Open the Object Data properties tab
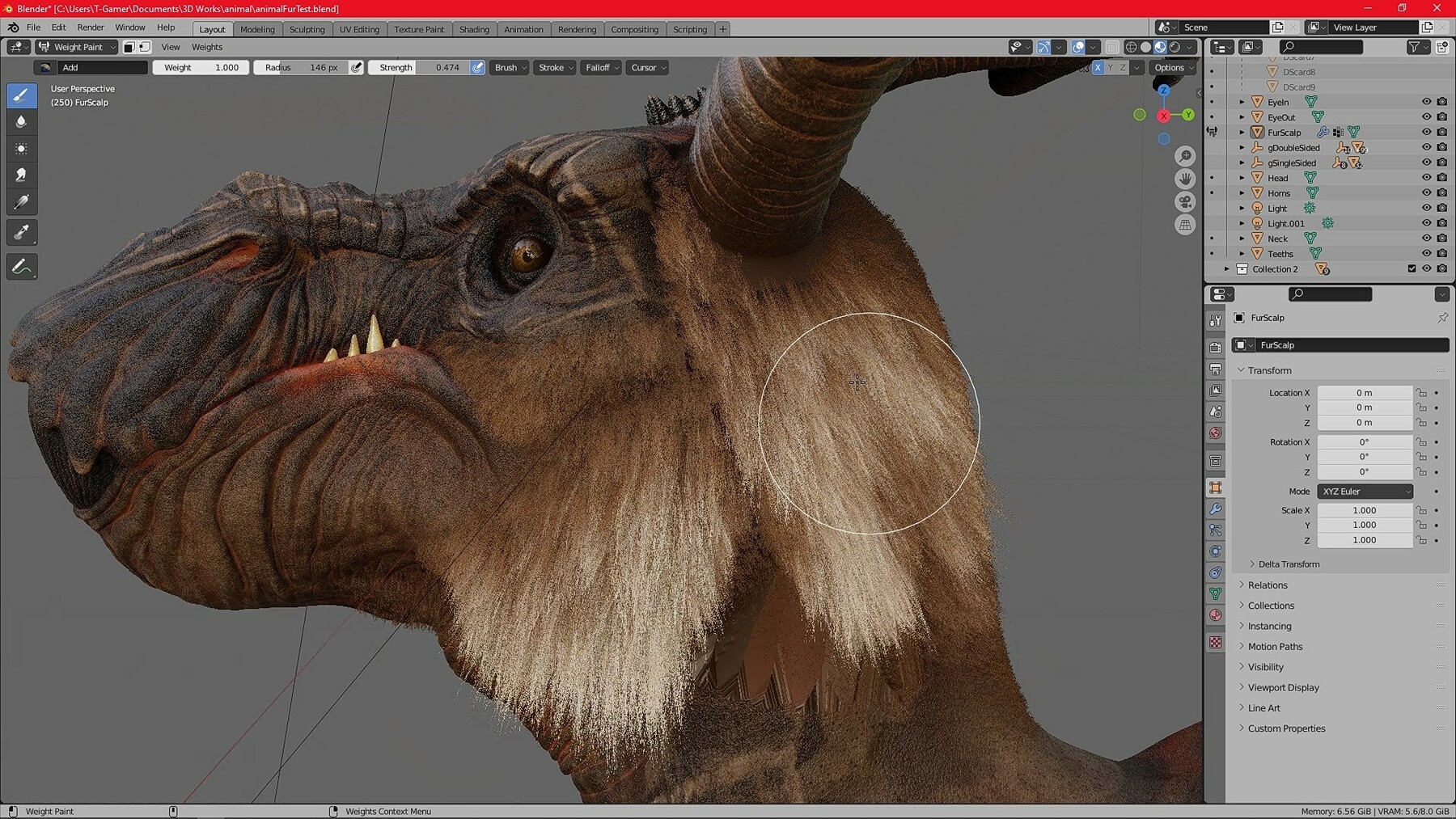Viewport: 1456px width, 819px height. pos(1215,594)
